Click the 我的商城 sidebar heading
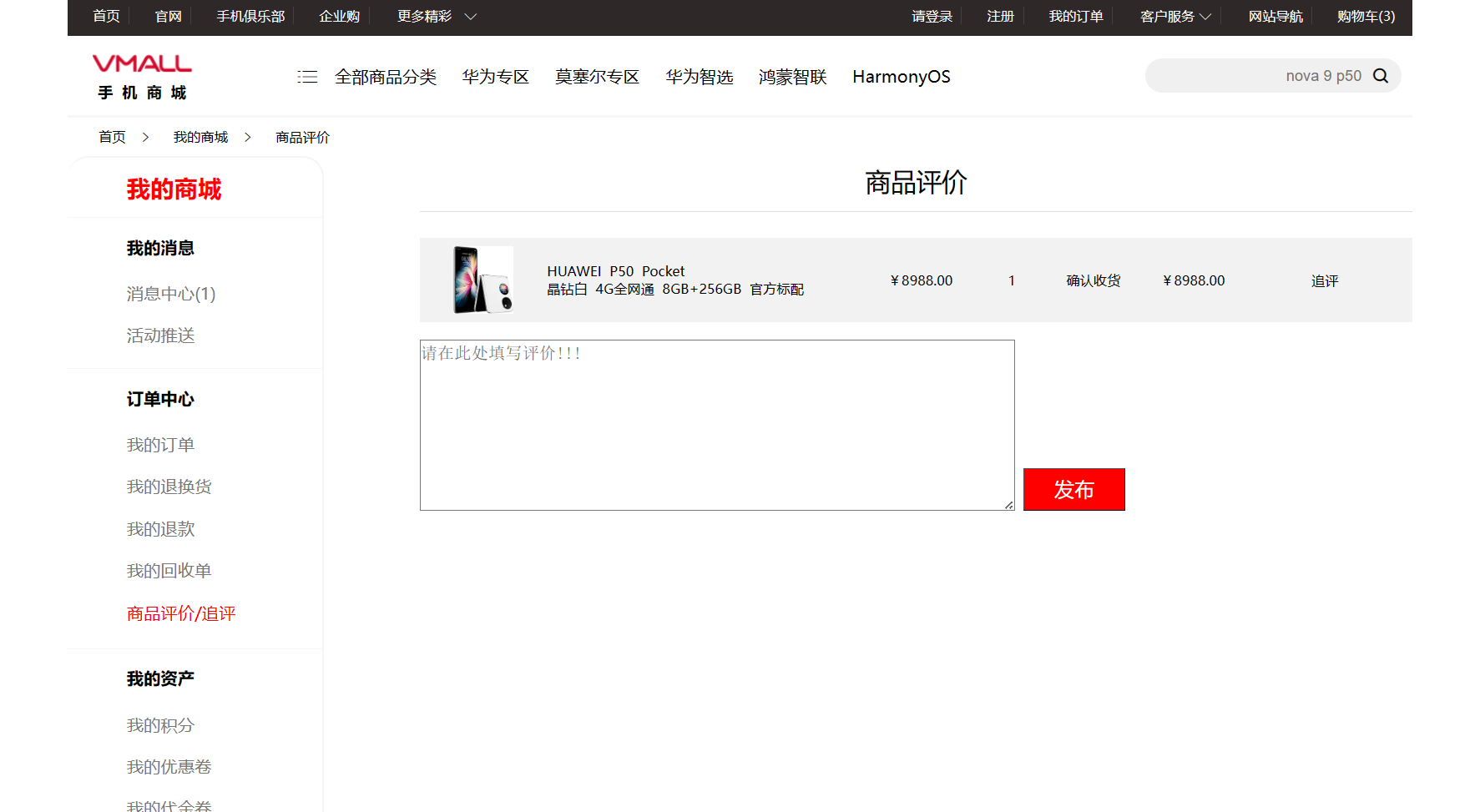This screenshot has height=812, width=1480. (x=174, y=189)
